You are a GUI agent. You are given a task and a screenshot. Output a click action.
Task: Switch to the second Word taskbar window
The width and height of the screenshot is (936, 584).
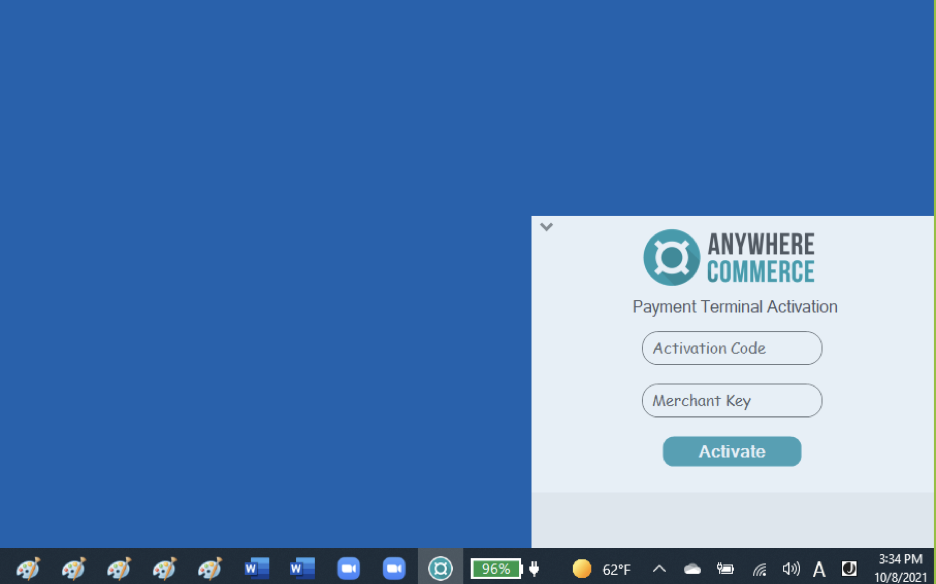pos(302,568)
